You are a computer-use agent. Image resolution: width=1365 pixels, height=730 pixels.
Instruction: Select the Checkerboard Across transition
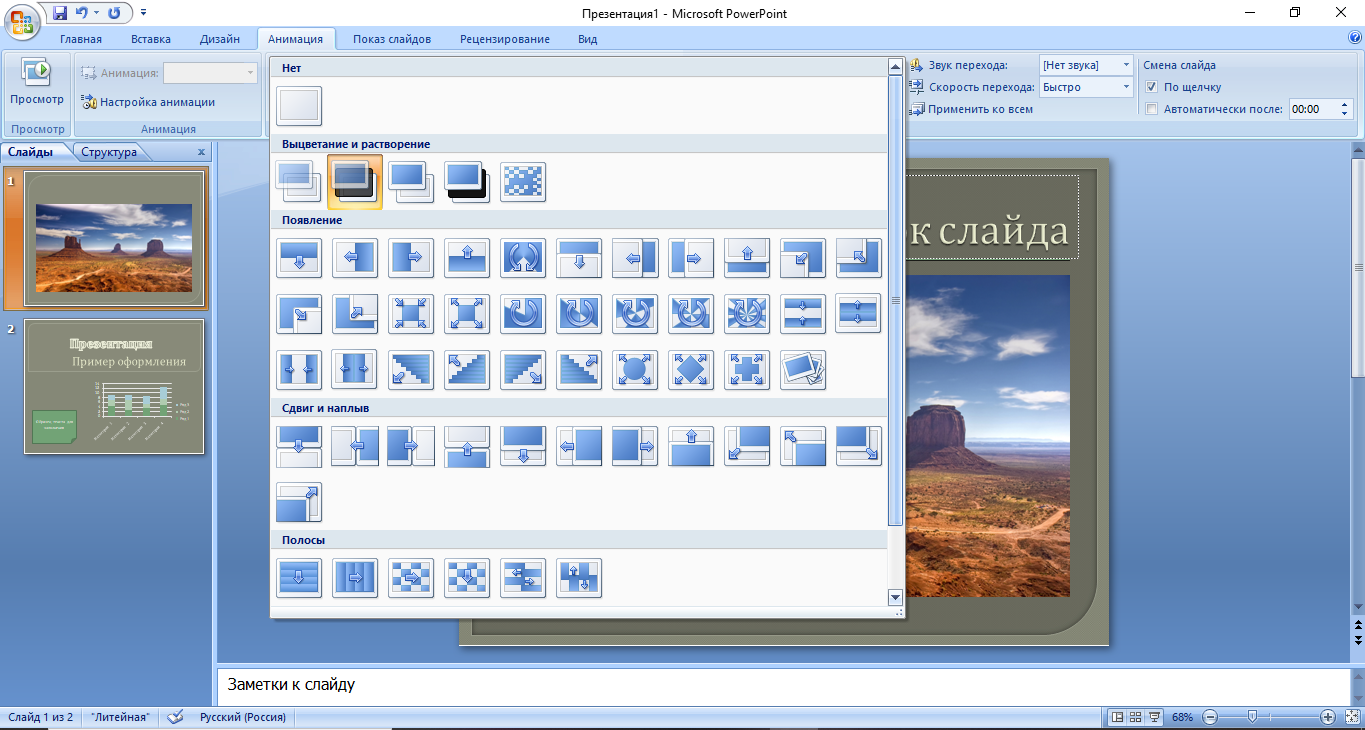pos(411,578)
